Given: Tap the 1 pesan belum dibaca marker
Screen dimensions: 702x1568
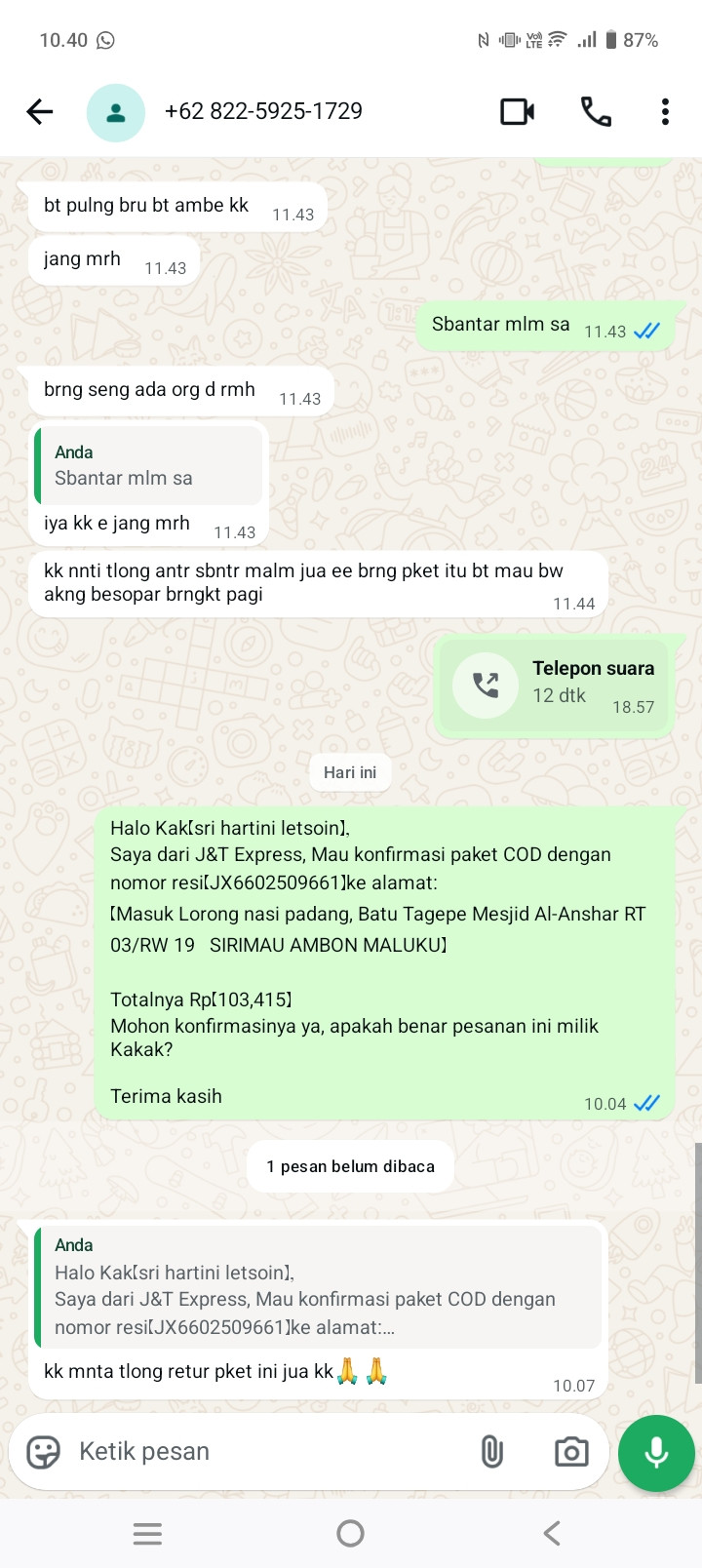Looking at the screenshot, I should [x=351, y=1166].
